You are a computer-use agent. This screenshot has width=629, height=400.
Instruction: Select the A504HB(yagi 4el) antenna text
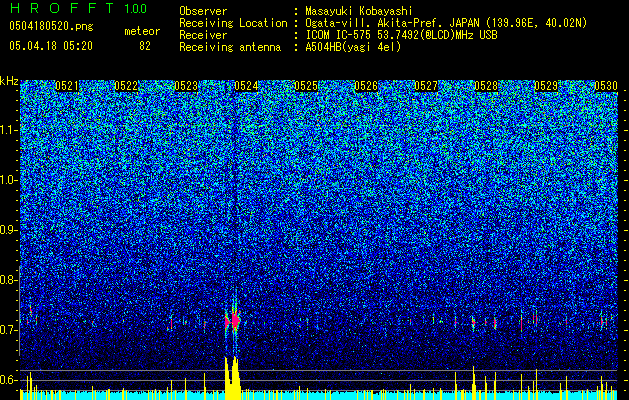(x=353, y=47)
